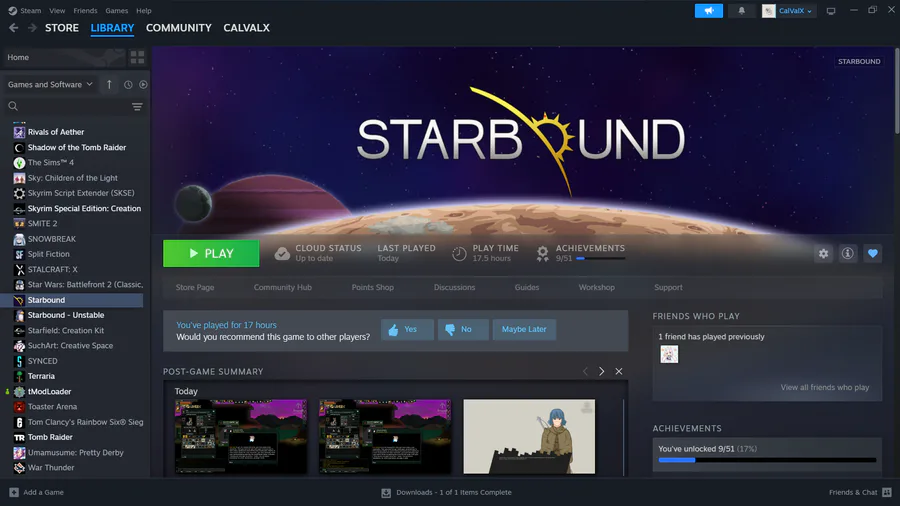Open the Support link
This screenshot has width=900, height=506.
click(x=668, y=287)
